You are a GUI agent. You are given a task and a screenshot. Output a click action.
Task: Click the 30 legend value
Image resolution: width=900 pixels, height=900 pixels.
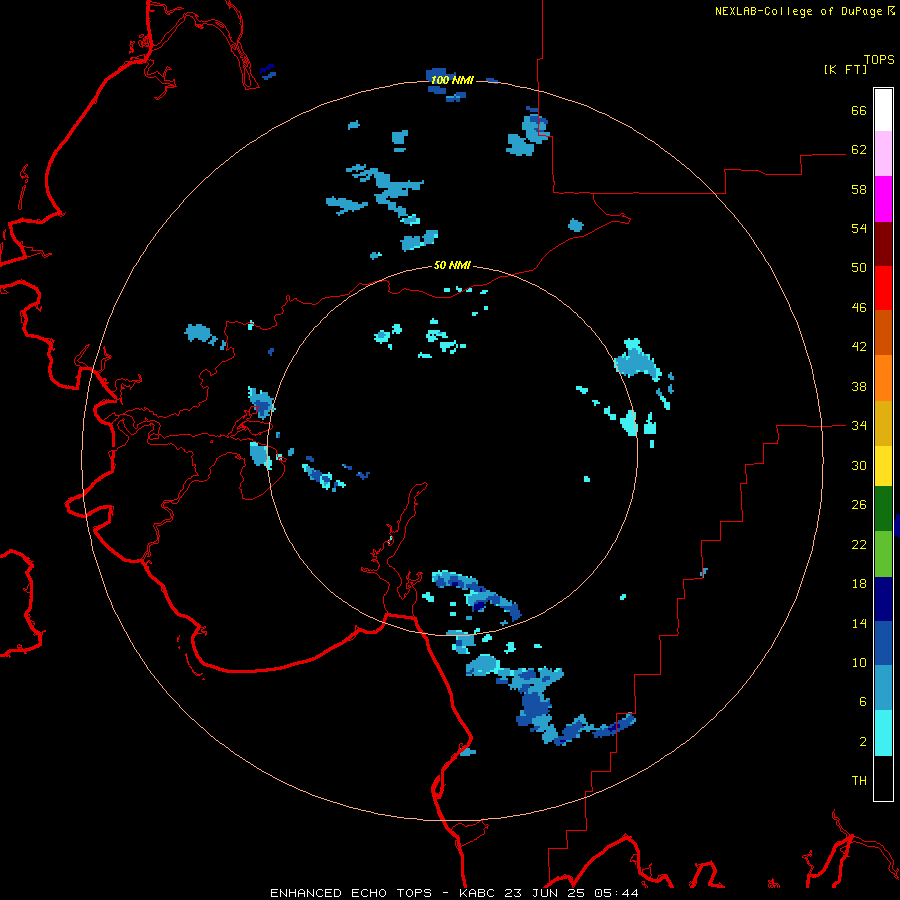(859, 465)
